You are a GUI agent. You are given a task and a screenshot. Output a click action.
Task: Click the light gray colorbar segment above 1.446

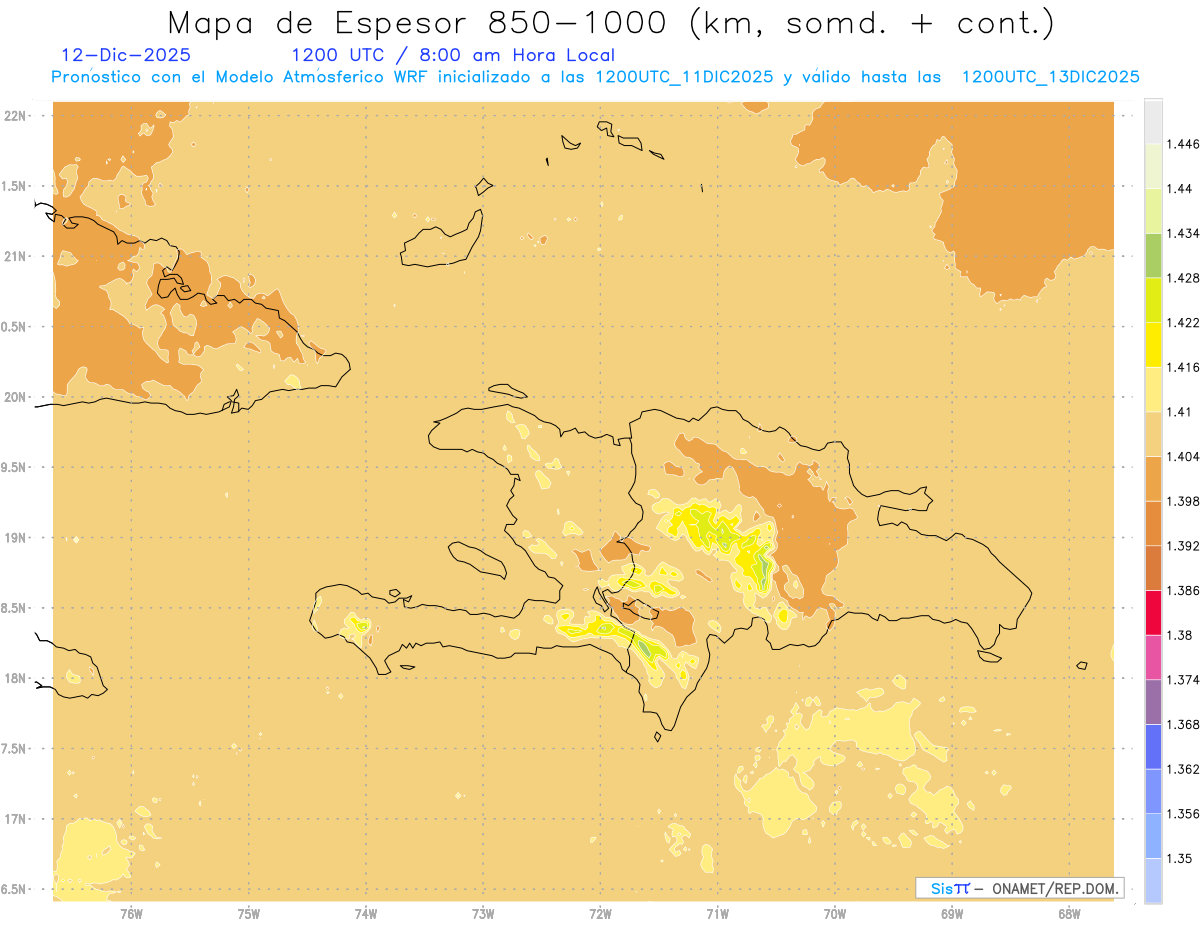point(1153,121)
